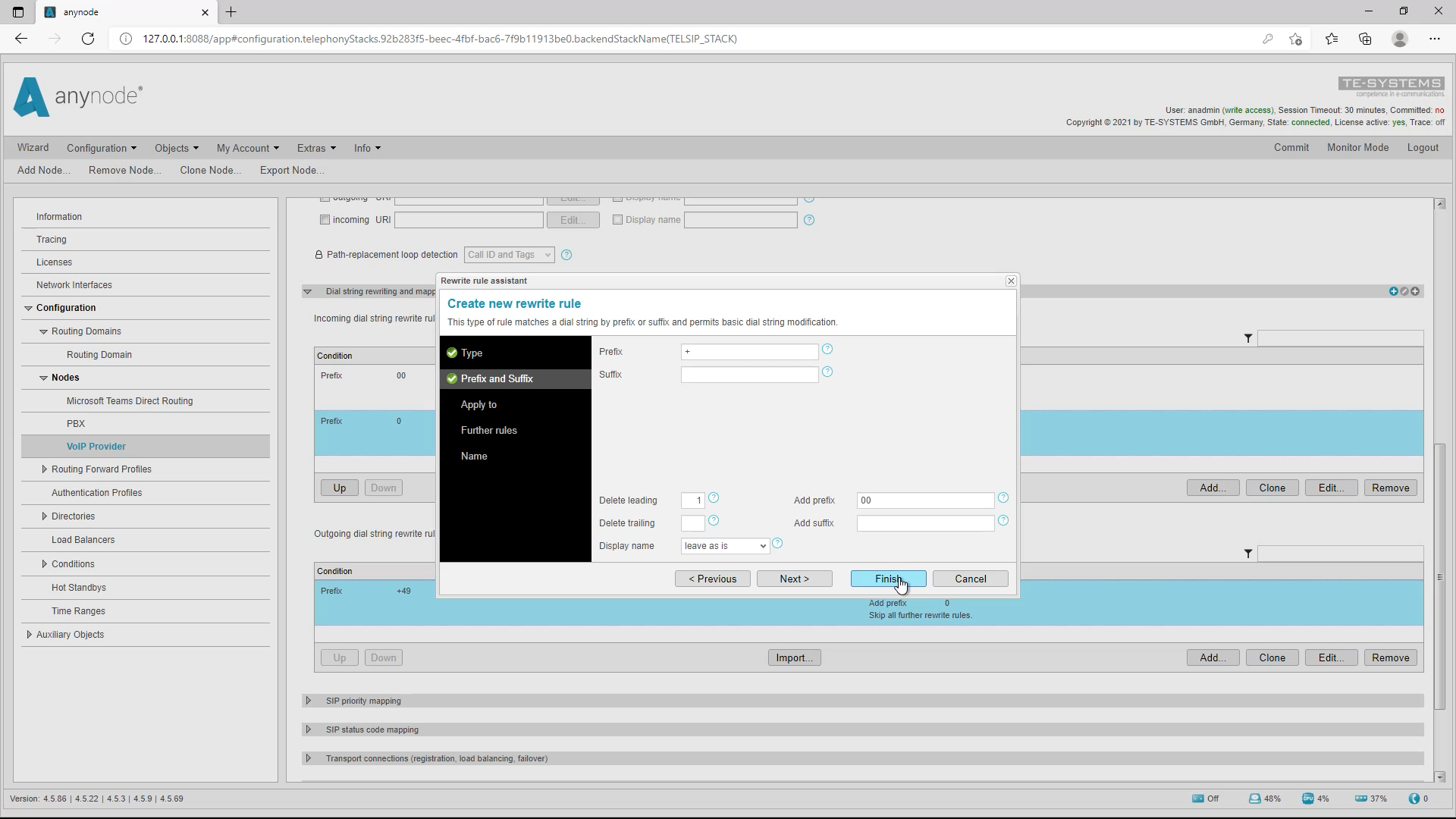Viewport: 1456px width, 819px height.
Task: Switch to Monitor Mode
Action: point(1357,148)
